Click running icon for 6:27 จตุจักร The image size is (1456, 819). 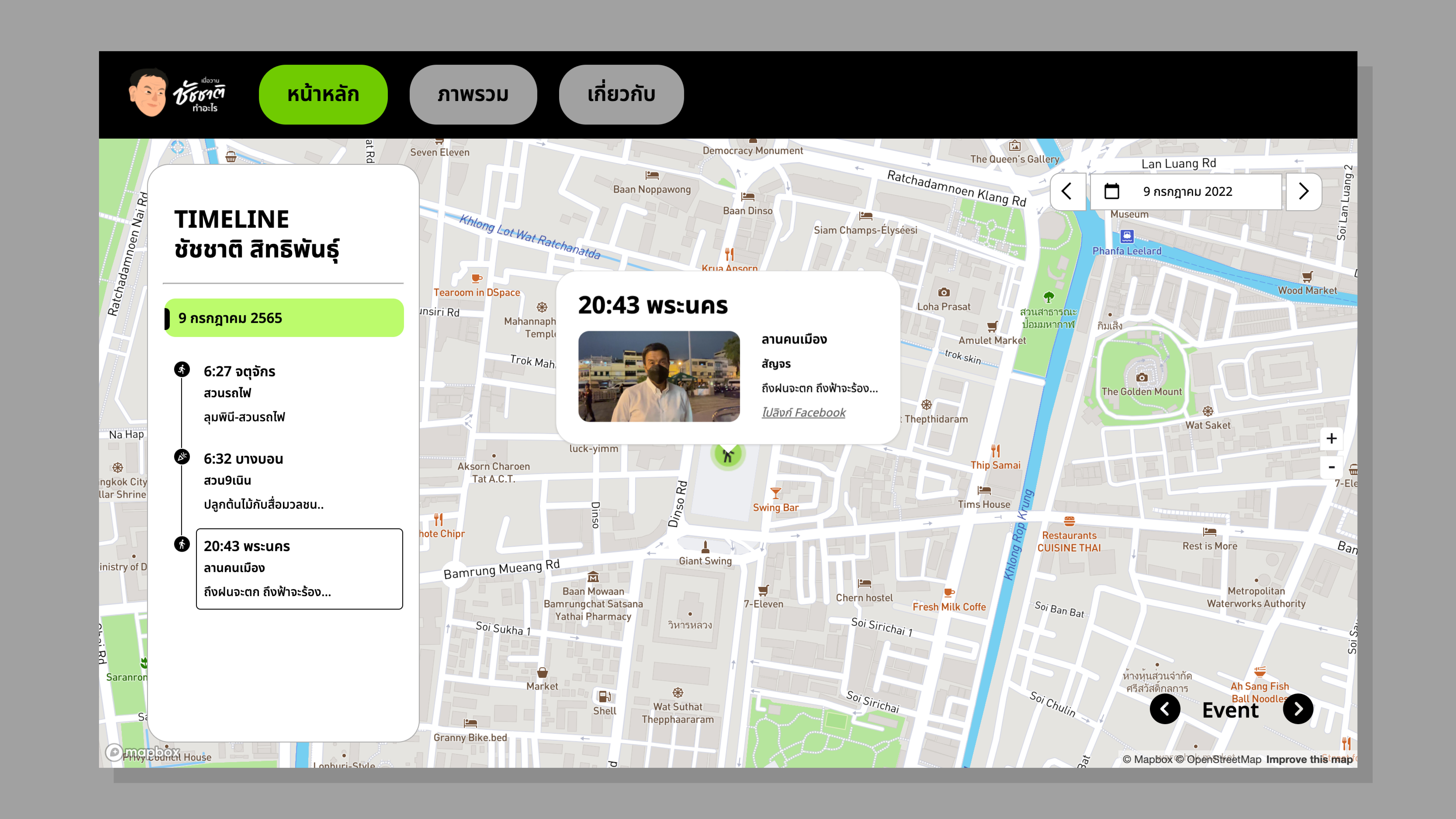click(182, 370)
